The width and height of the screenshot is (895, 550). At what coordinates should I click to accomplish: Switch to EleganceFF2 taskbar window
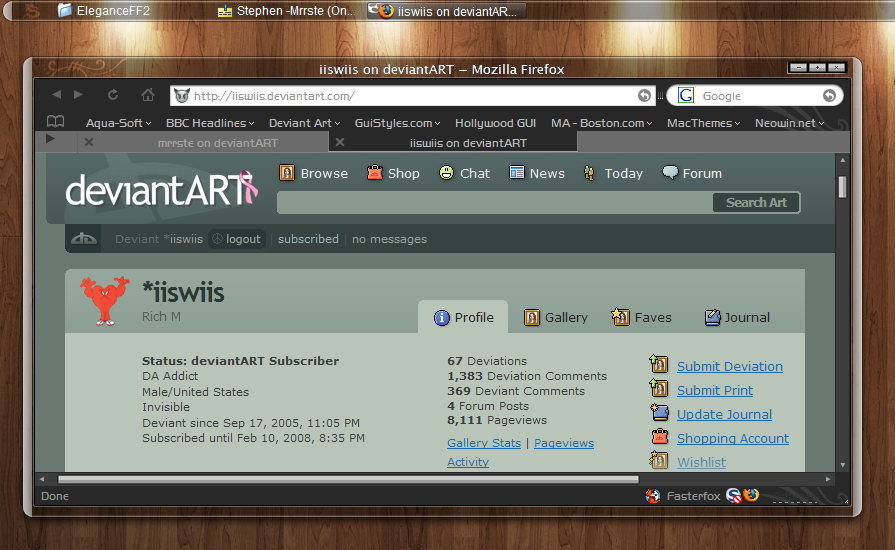(x=104, y=11)
